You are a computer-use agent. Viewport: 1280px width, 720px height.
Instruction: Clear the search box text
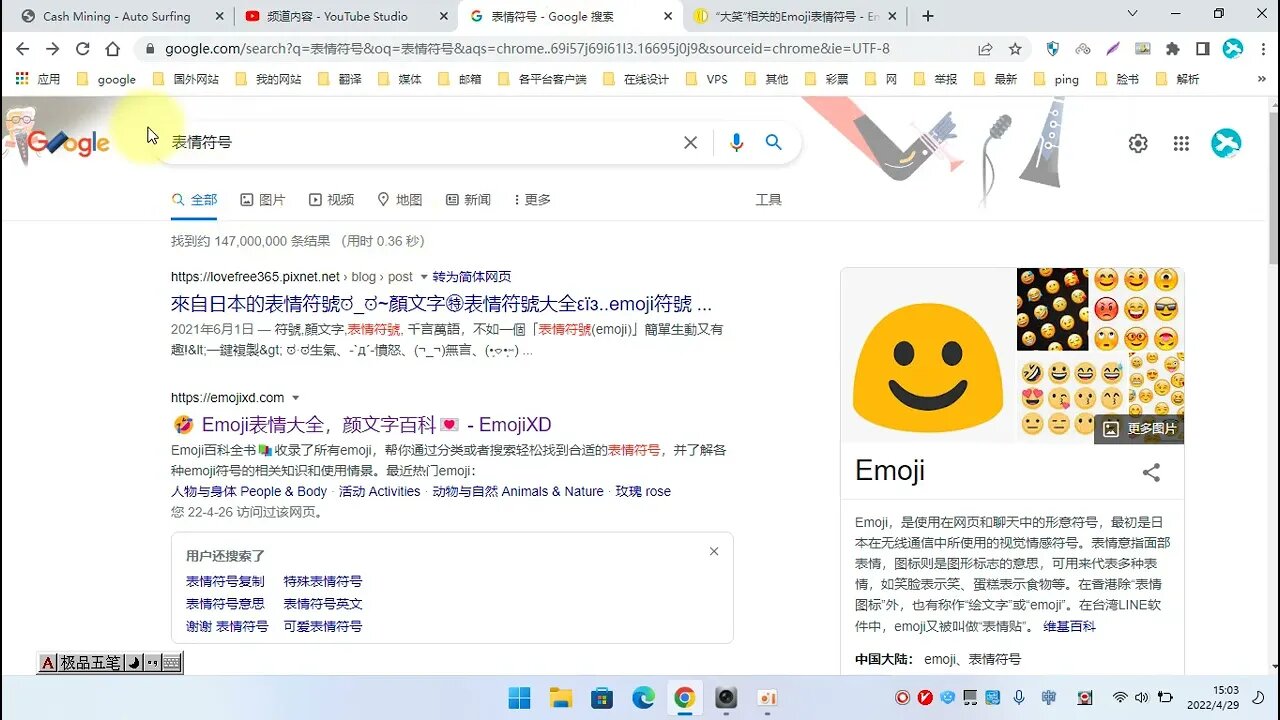(690, 143)
